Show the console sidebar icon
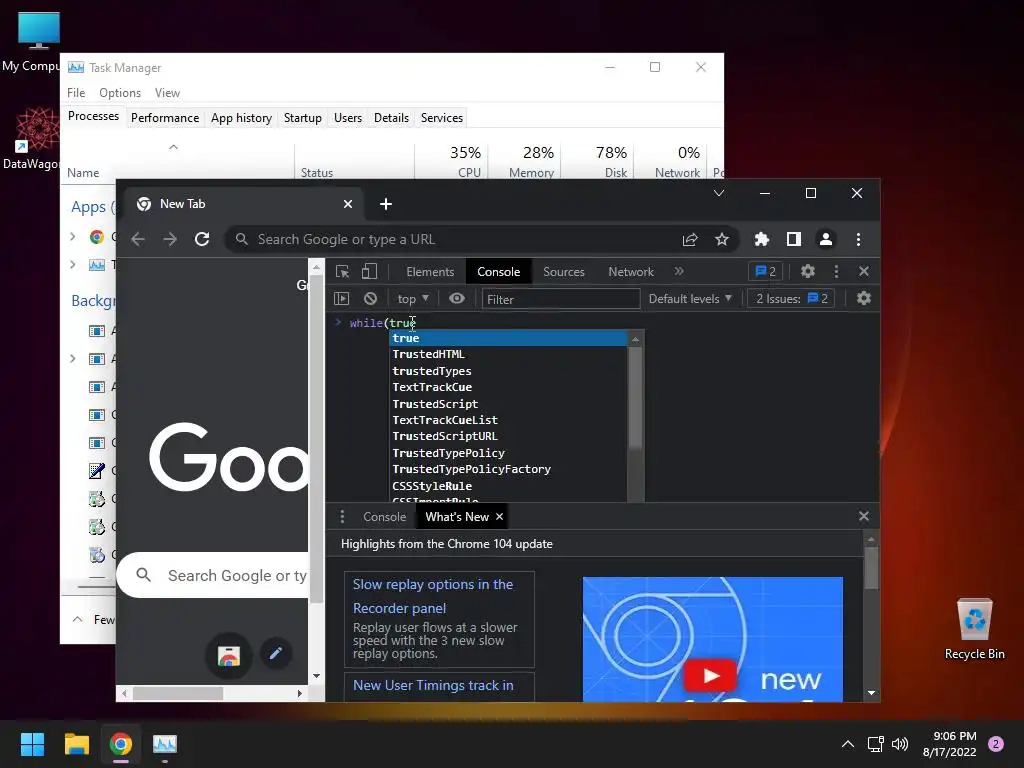 (342, 298)
